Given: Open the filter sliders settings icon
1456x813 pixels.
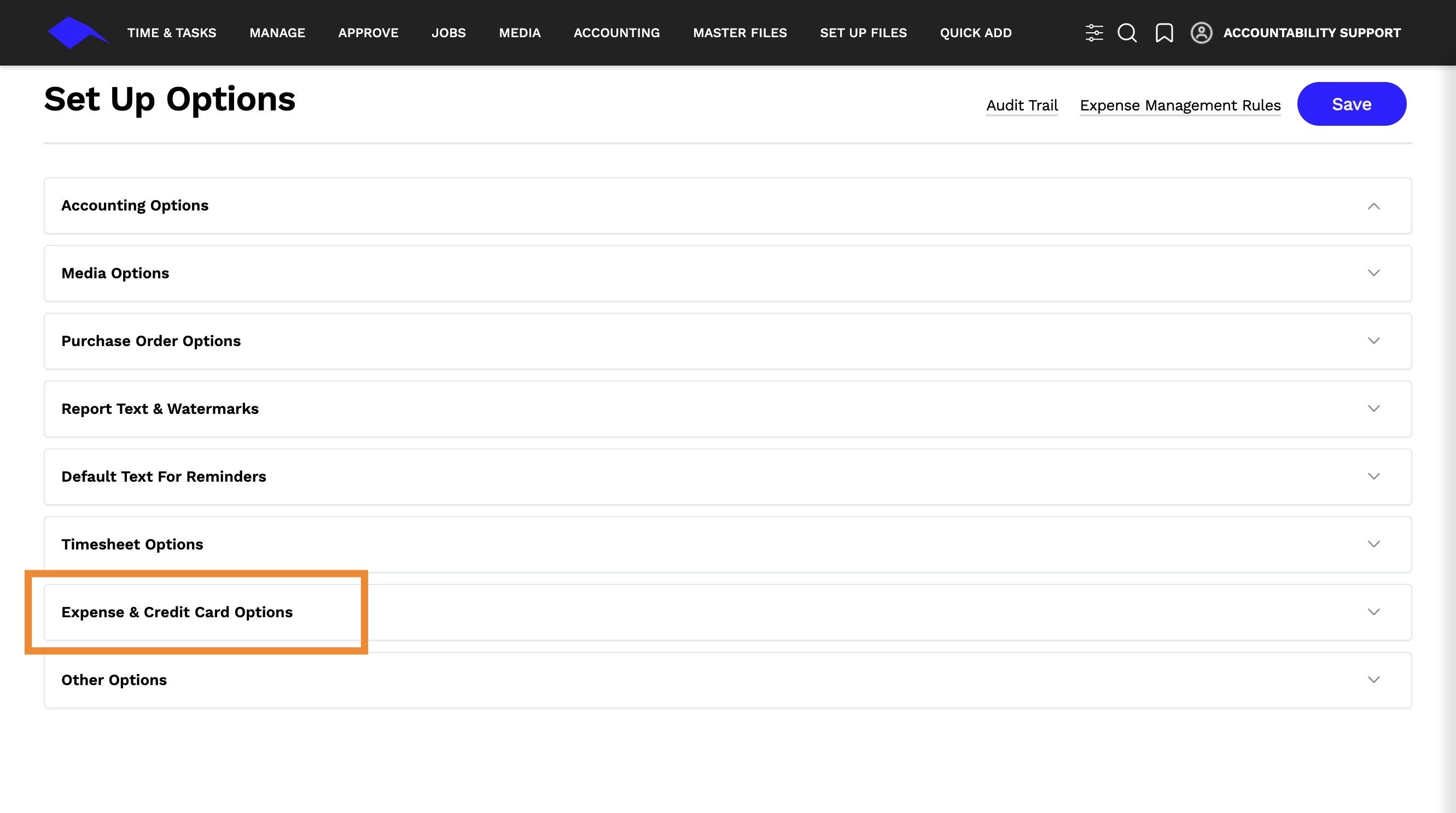Looking at the screenshot, I should click(1094, 33).
